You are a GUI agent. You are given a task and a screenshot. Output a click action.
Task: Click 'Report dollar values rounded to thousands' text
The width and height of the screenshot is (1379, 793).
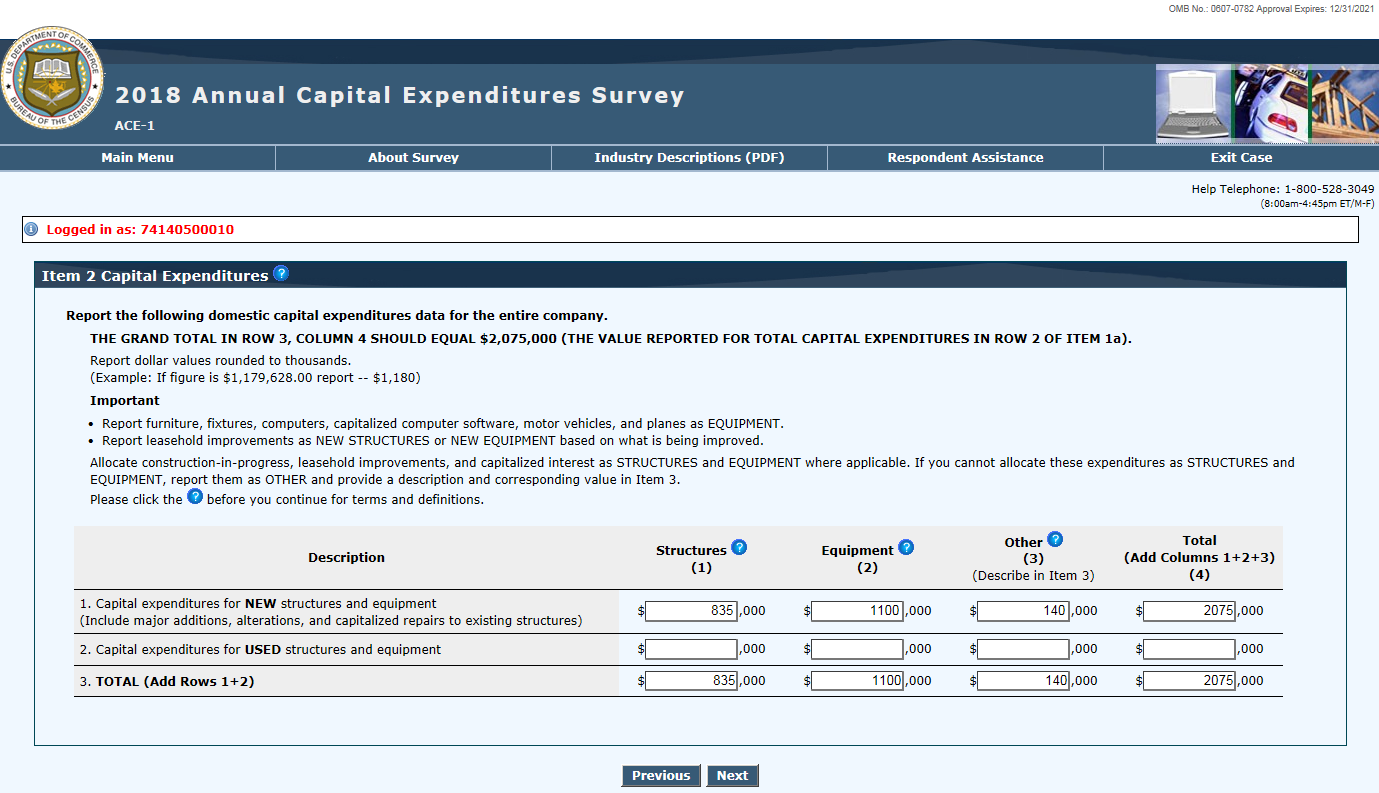click(x=221, y=360)
